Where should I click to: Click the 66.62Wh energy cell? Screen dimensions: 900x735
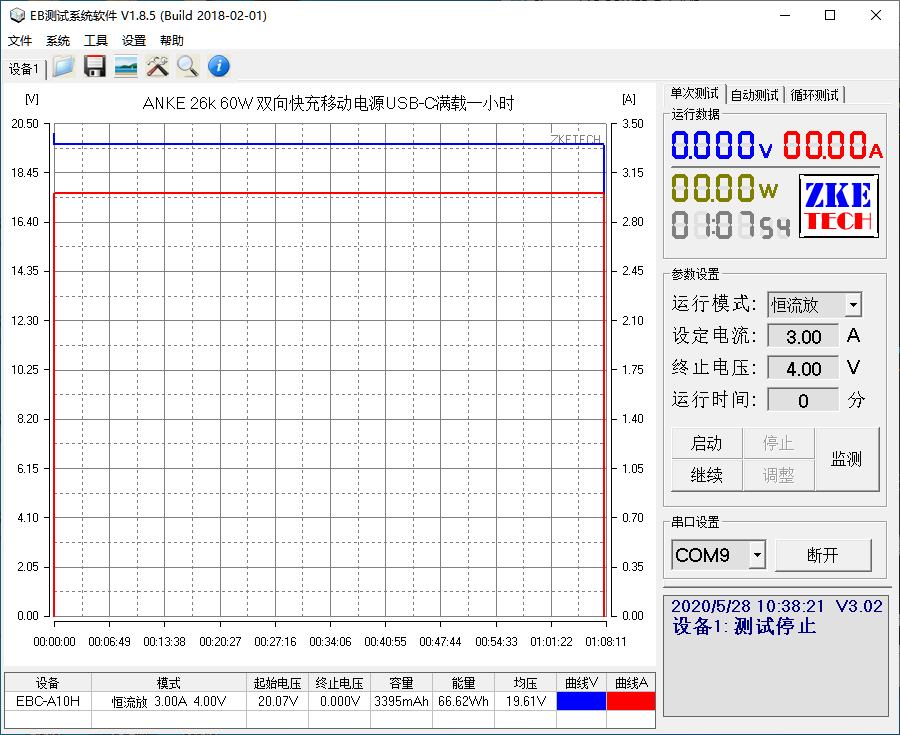(463, 701)
